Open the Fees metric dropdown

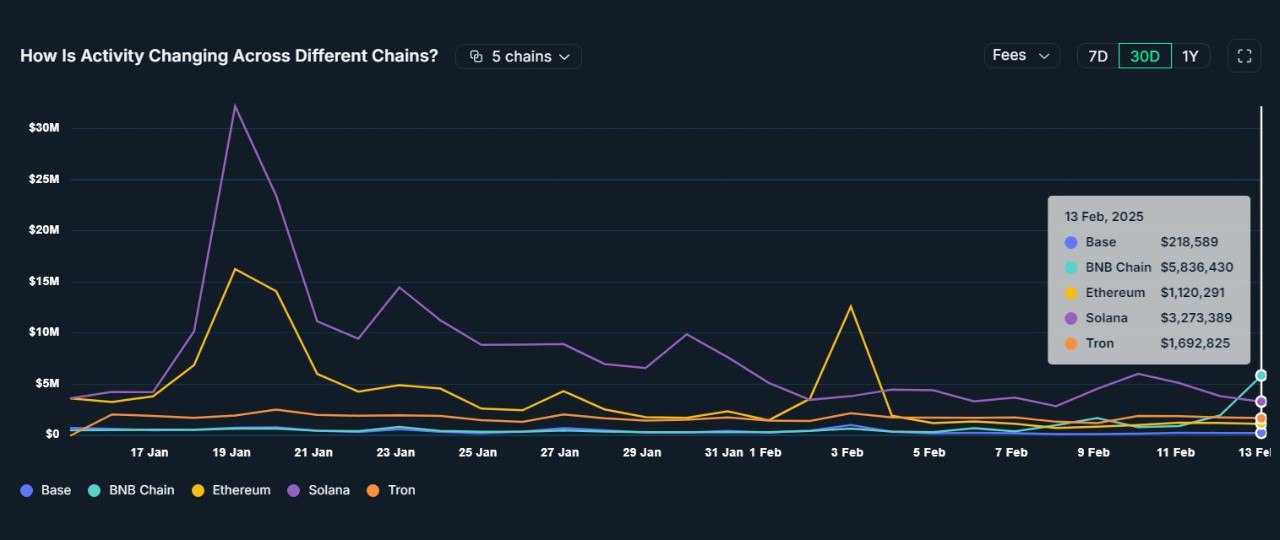[x=1021, y=56]
